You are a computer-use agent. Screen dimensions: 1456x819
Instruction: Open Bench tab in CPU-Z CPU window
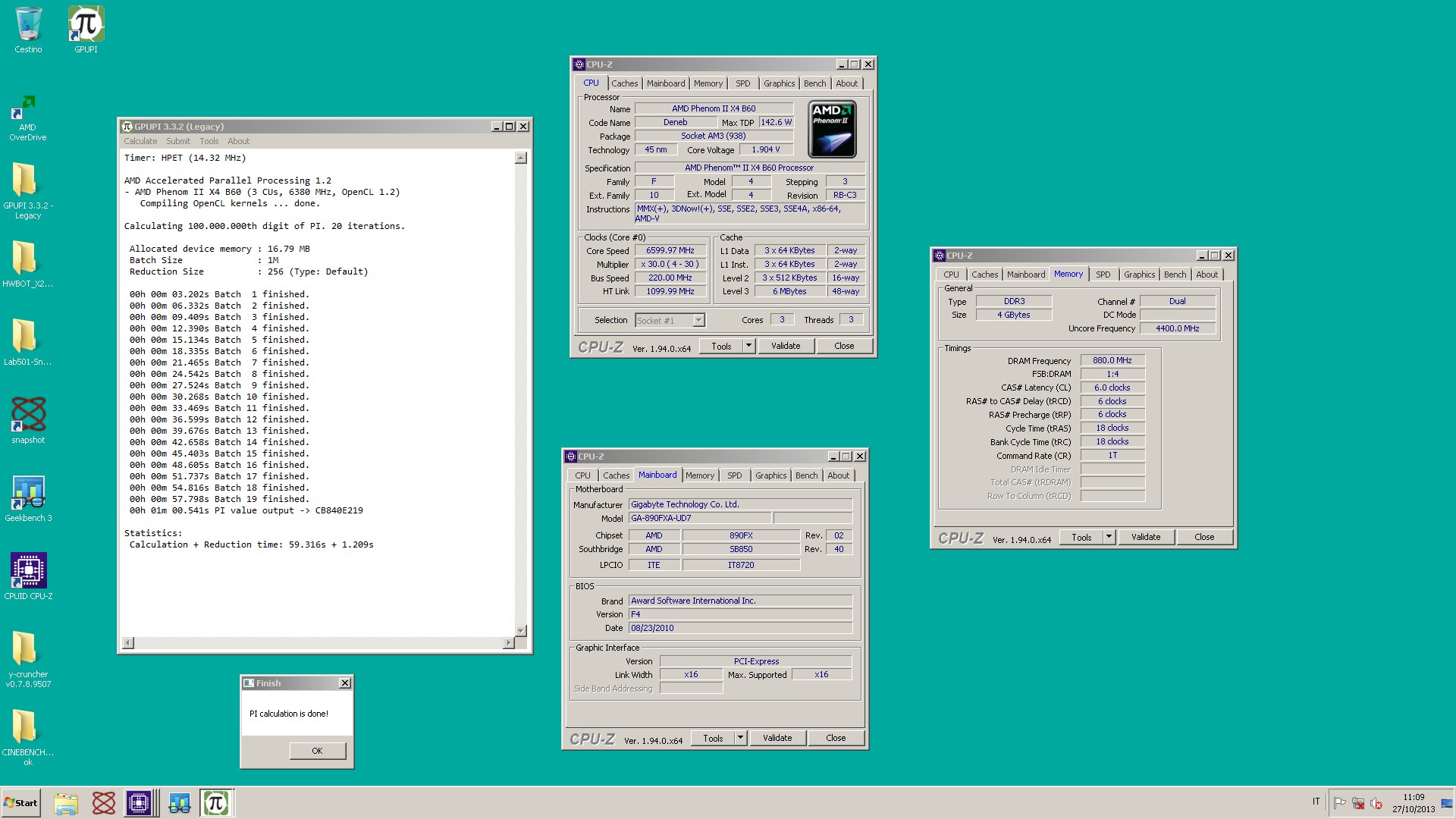pyautogui.click(x=815, y=83)
